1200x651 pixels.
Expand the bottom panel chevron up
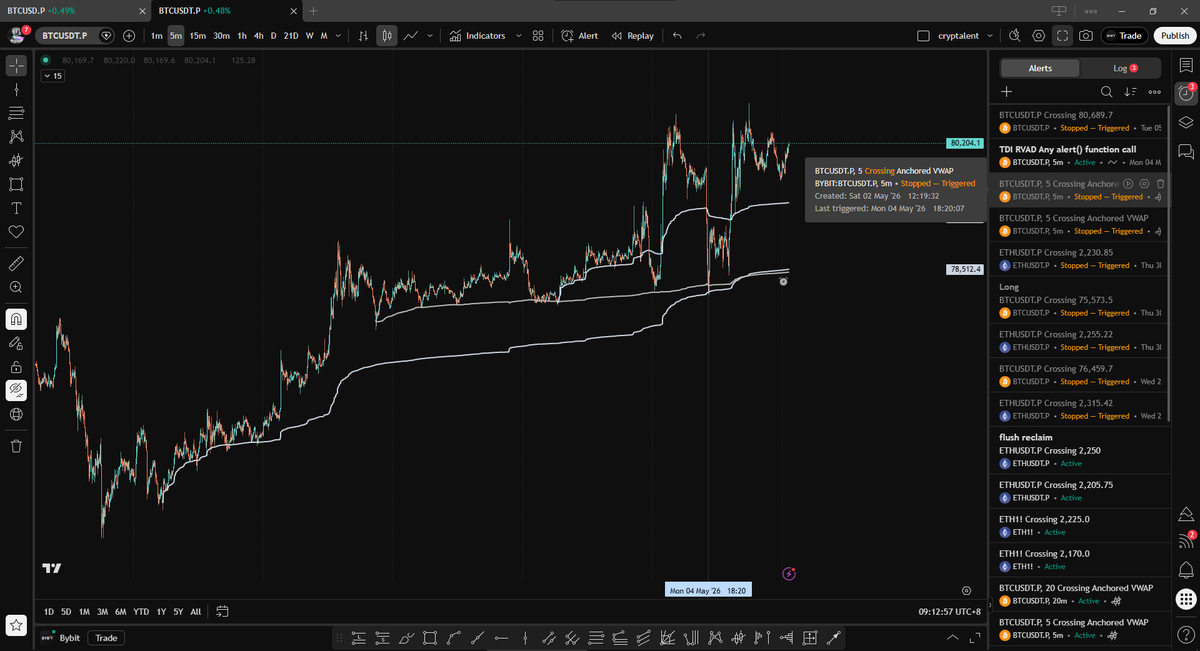click(953, 637)
